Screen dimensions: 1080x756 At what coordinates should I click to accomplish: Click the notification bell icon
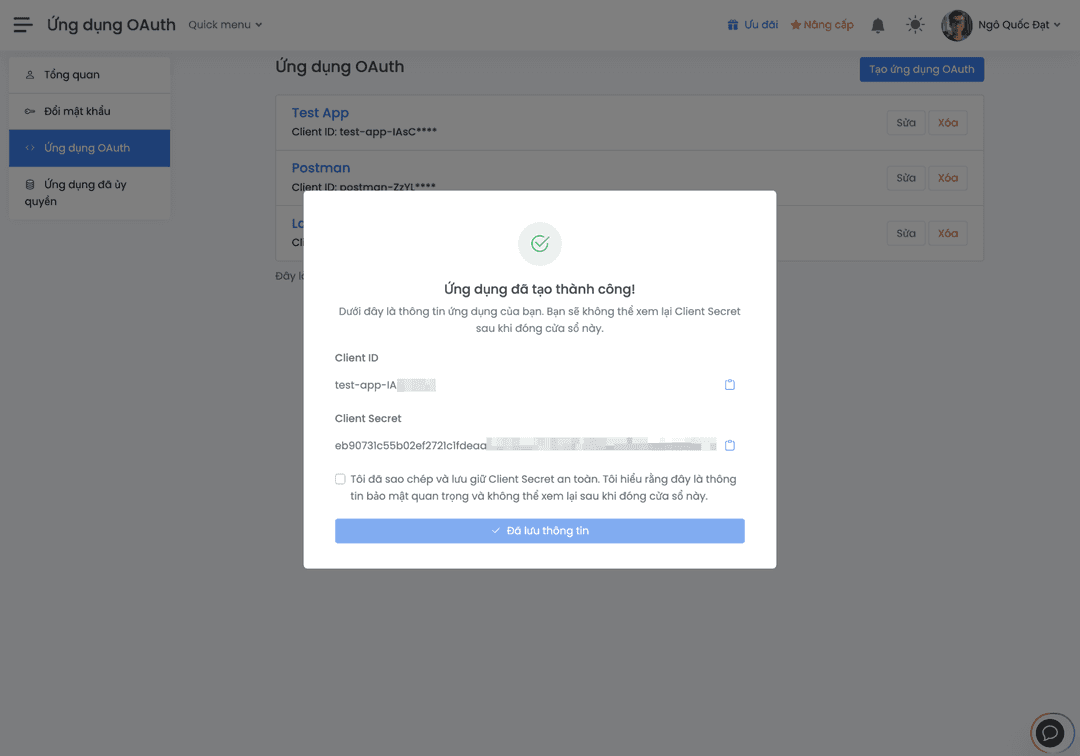pyautogui.click(x=877, y=24)
